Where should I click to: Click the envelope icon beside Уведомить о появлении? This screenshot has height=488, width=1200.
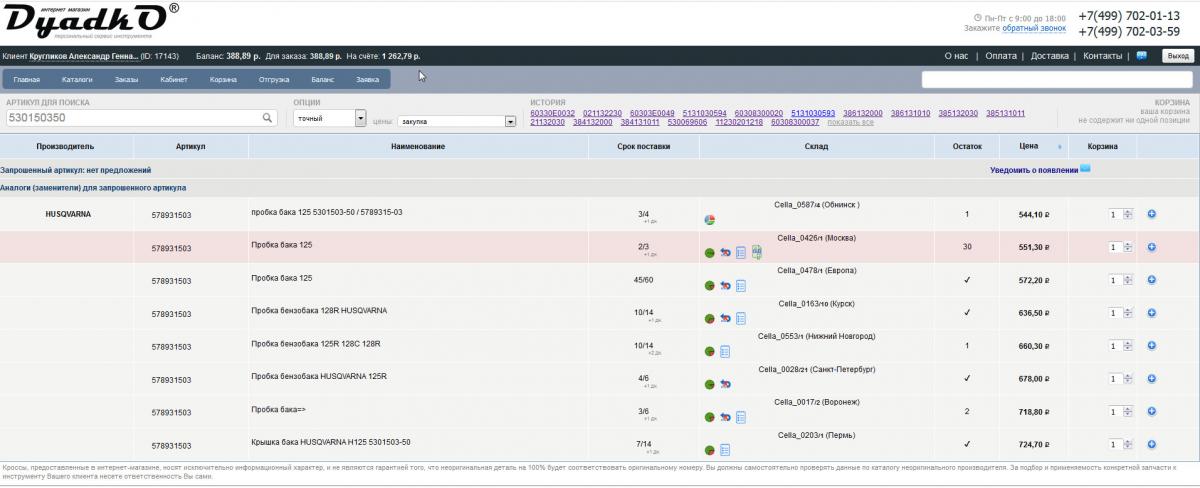click(x=1085, y=169)
